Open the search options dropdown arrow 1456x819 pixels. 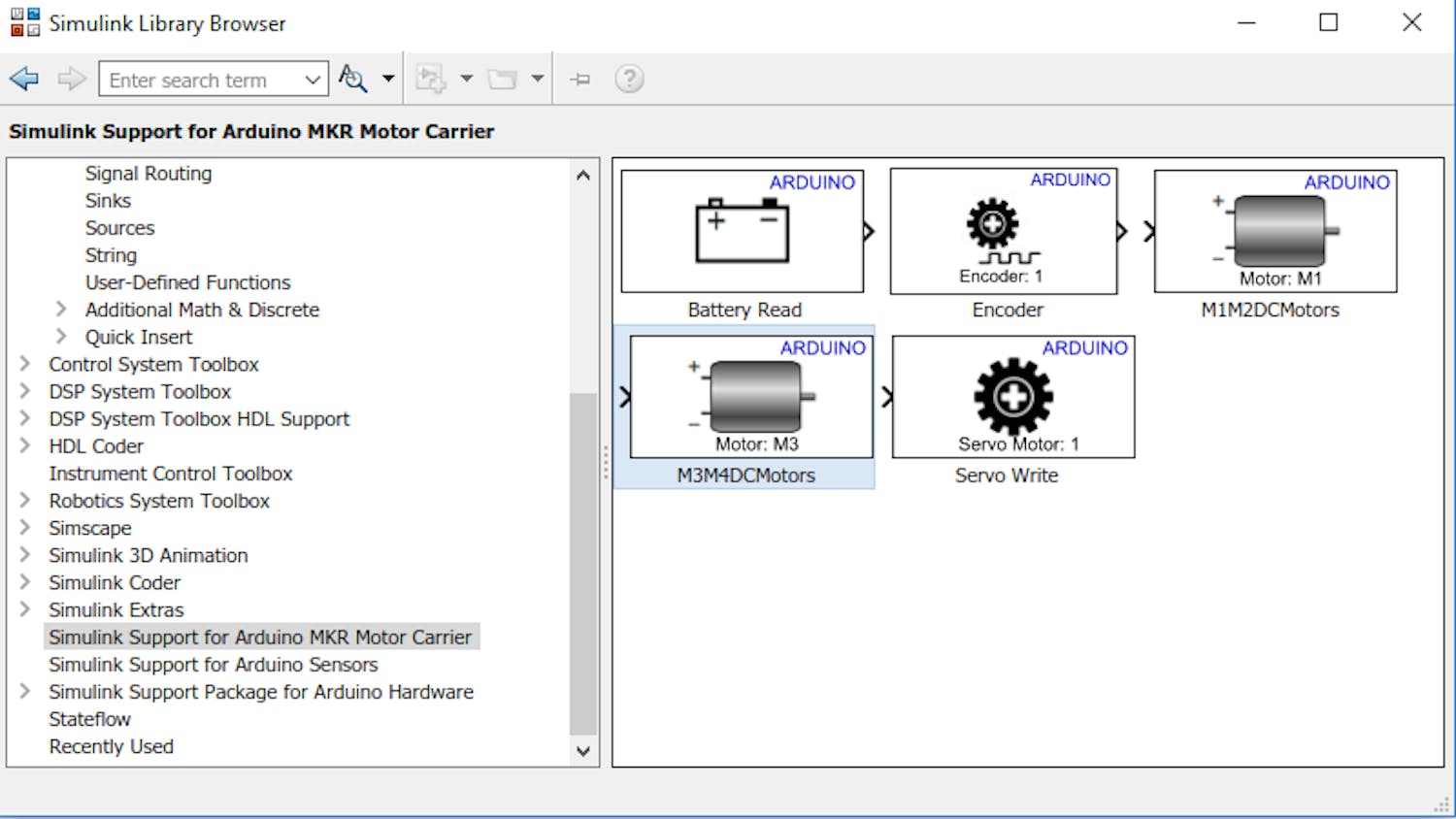point(388,79)
